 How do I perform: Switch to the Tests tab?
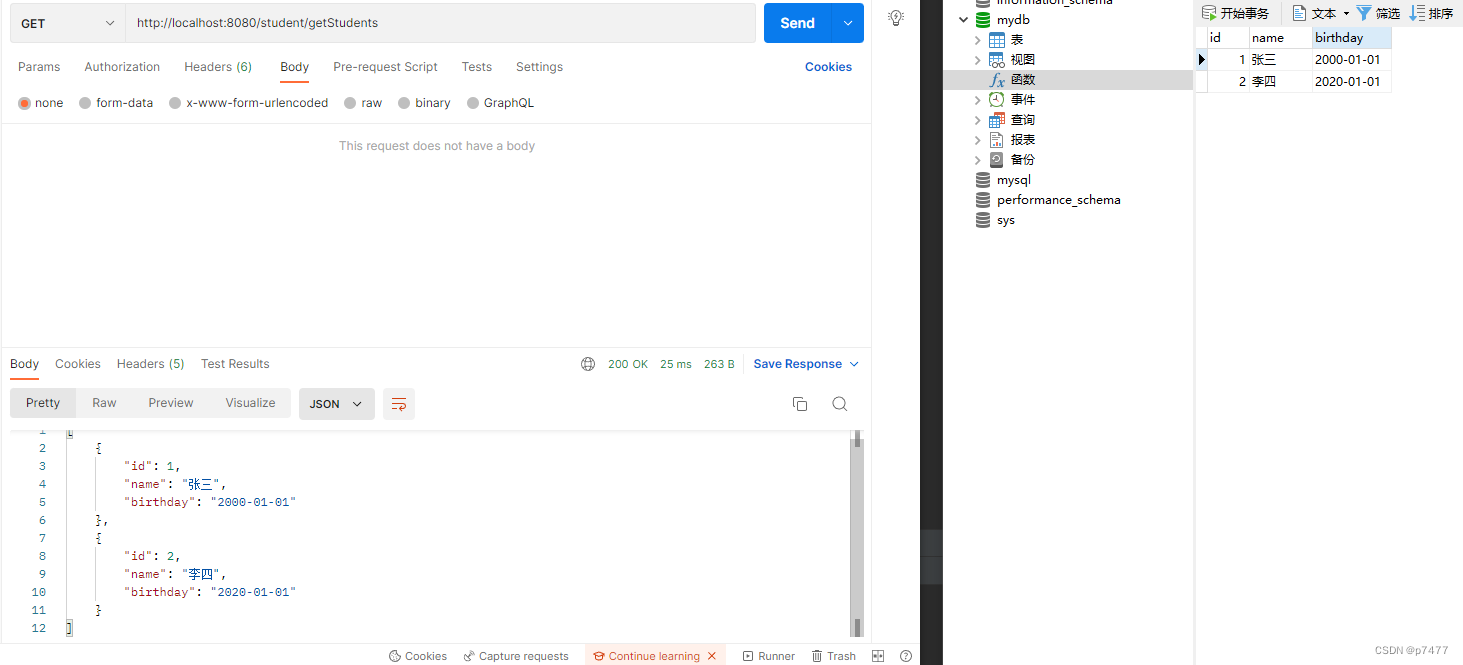[477, 67]
